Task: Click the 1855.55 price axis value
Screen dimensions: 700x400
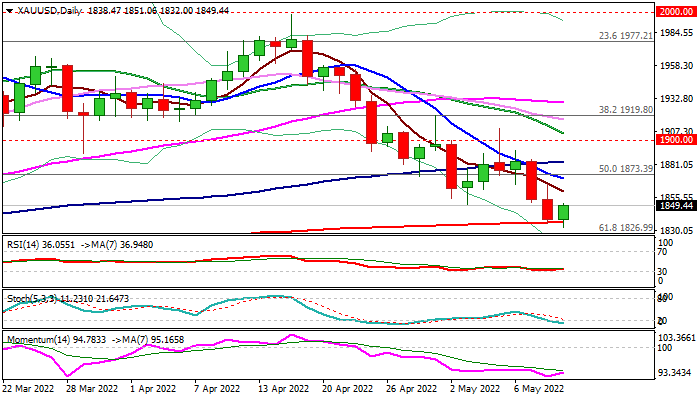Action: (677, 197)
